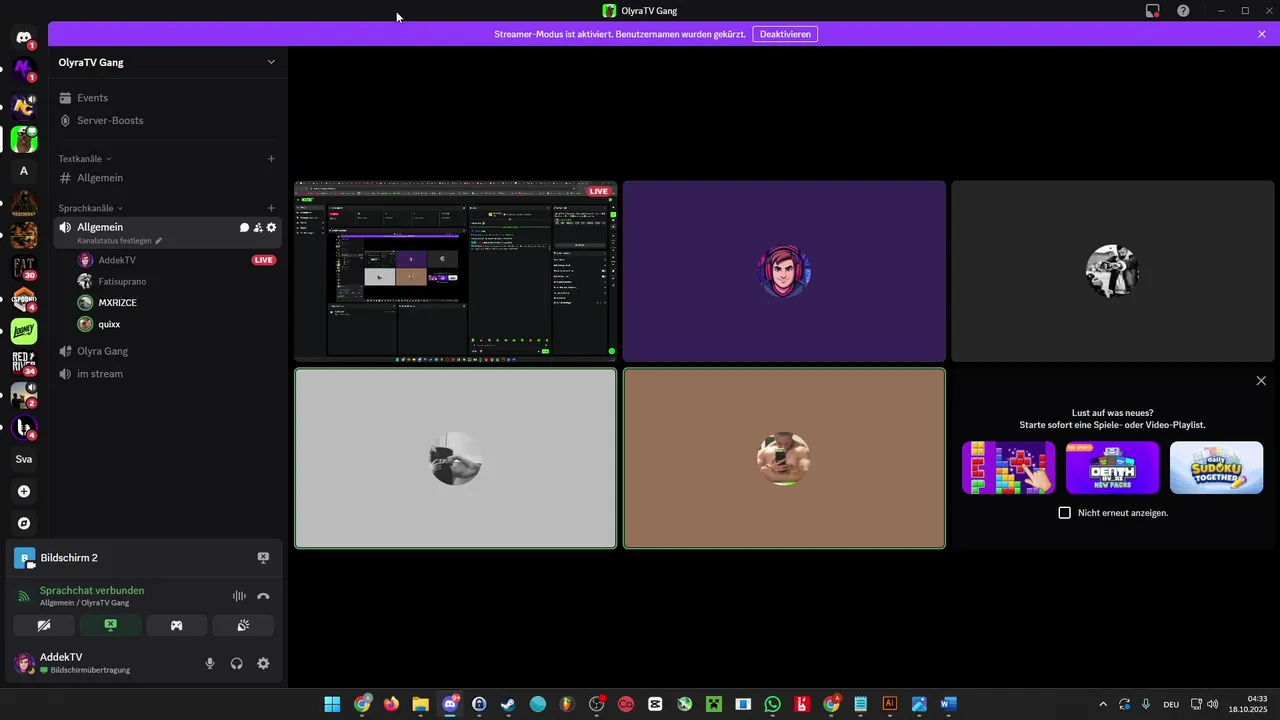This screenshot has width=1280, height=720.
Task: Open Microsoft Word from the taskbar
Action: [x=948, y=704]
